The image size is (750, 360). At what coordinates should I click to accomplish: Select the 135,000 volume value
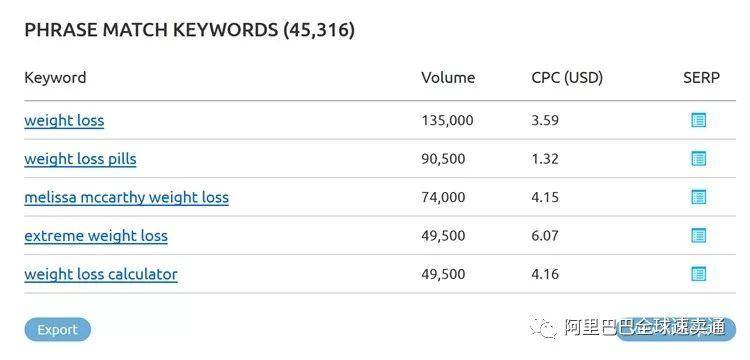tap(447, 120)
